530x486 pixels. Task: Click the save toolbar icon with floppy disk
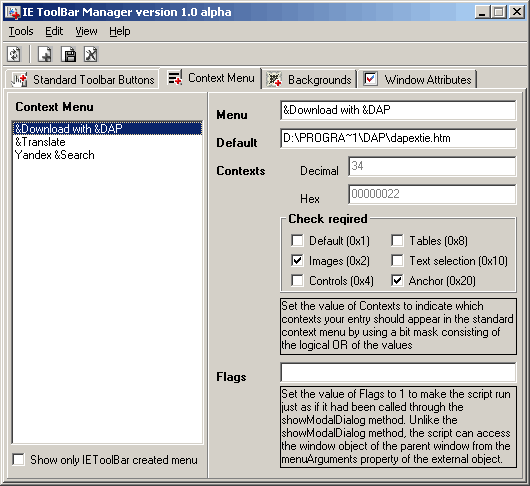coord(69,54)
